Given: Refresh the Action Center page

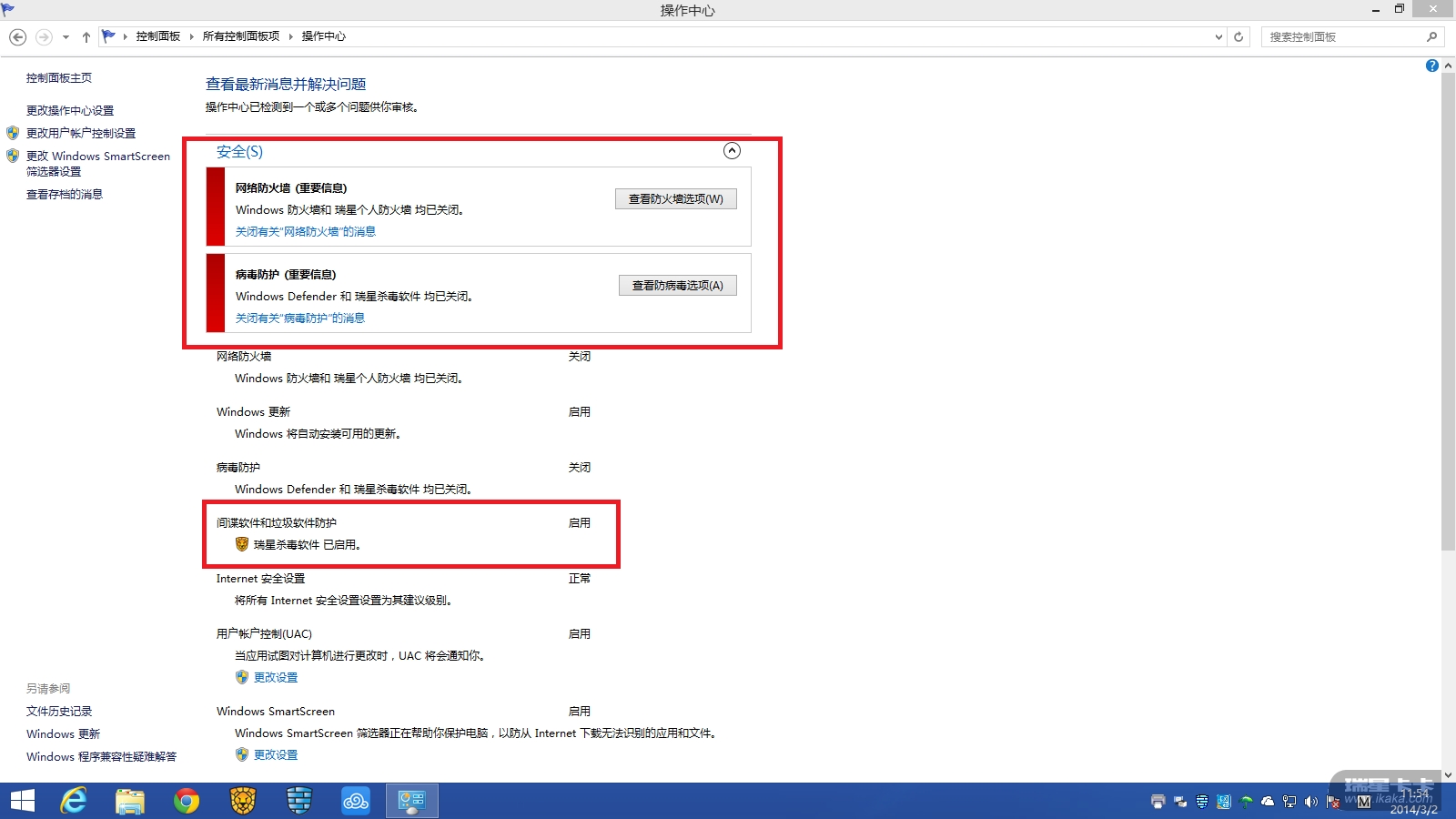Looking at the screenshot, I should click(x=1239, y=37).
